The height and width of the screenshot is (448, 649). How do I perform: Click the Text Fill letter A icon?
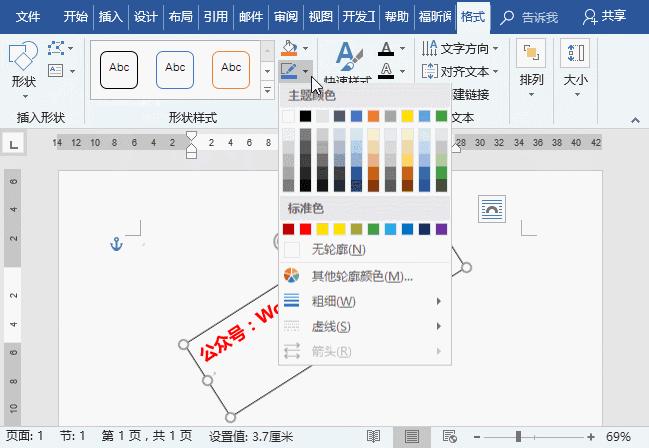[386, 48]
